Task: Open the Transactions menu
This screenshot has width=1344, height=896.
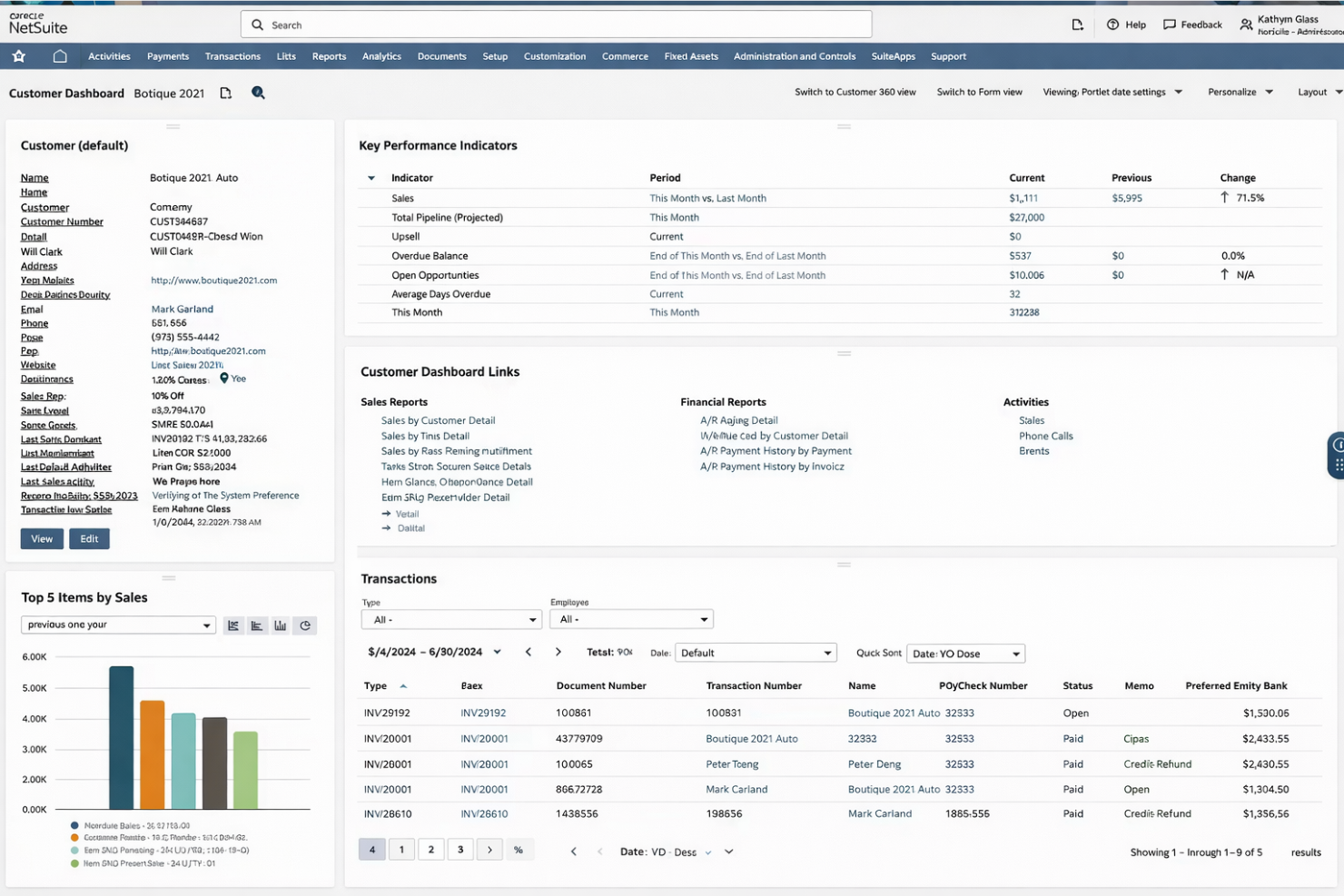Action: point(232,55)
